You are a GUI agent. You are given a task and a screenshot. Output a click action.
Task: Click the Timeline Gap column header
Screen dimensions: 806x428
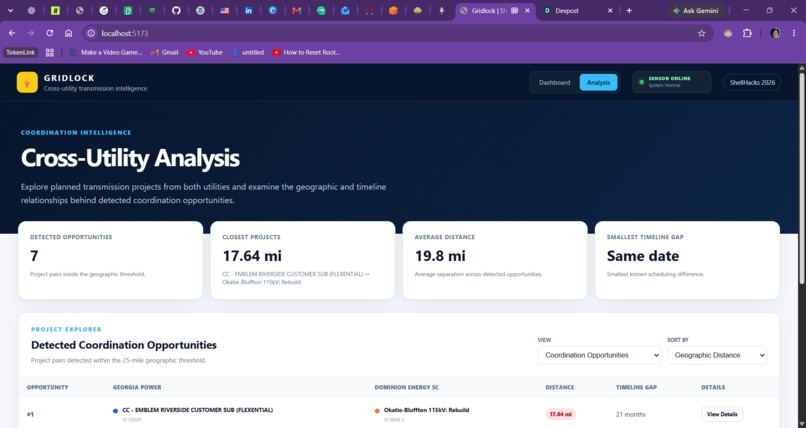[636, 387]
